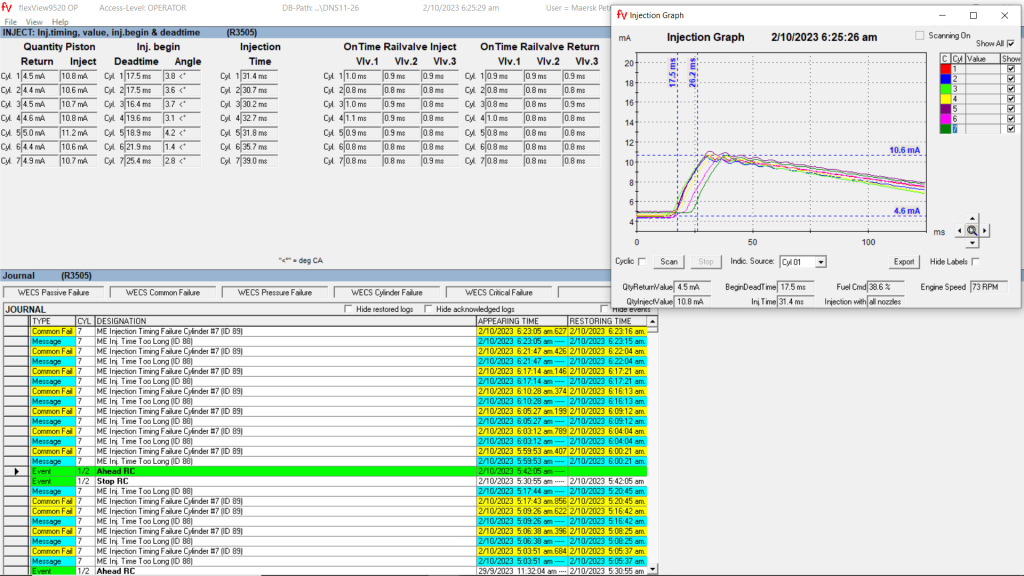Open the File menu
Image resolution: width=1024 pixels, height=576 pixels.
10,21
